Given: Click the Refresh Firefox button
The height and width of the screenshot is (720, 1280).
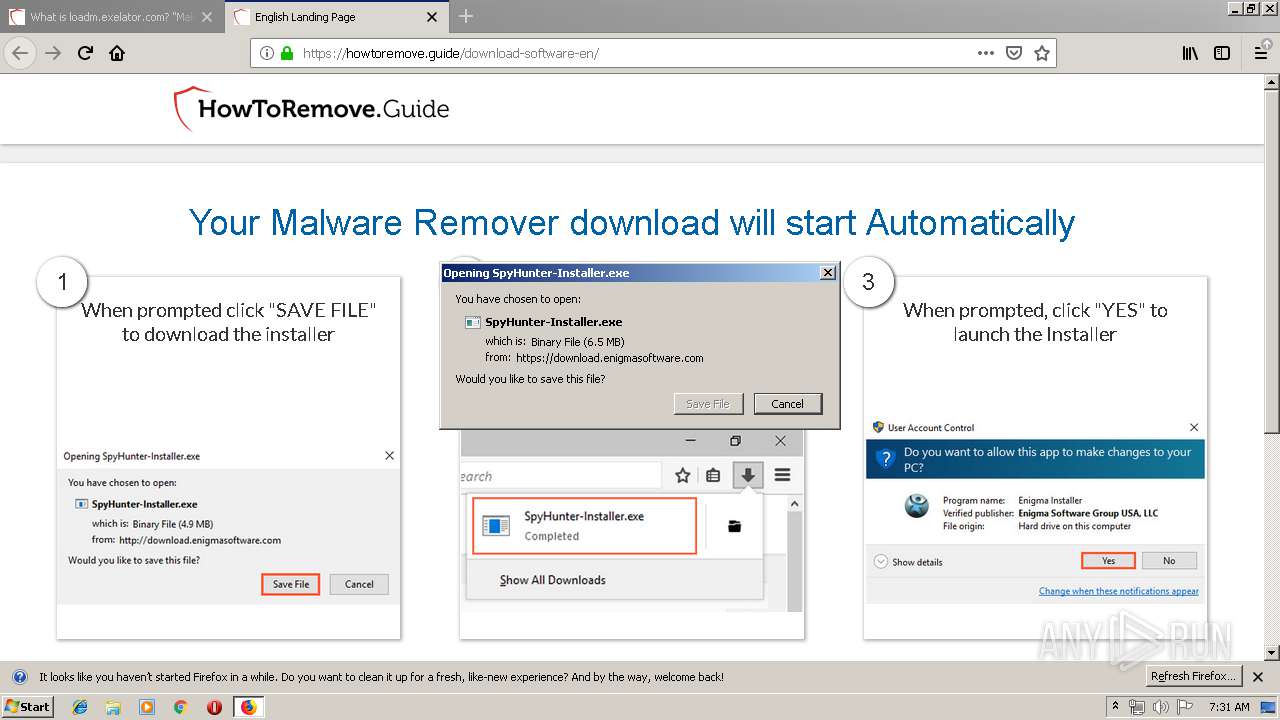Looking at the screenshot, I should click(x=1194, y=676).
